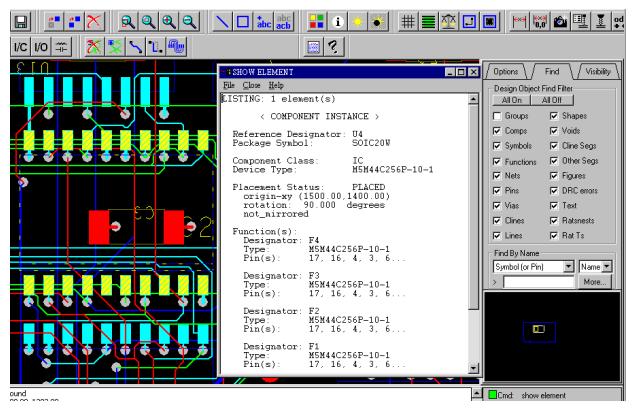Click the More... button
The image size is (638, 412).
[x=594, y=282]
